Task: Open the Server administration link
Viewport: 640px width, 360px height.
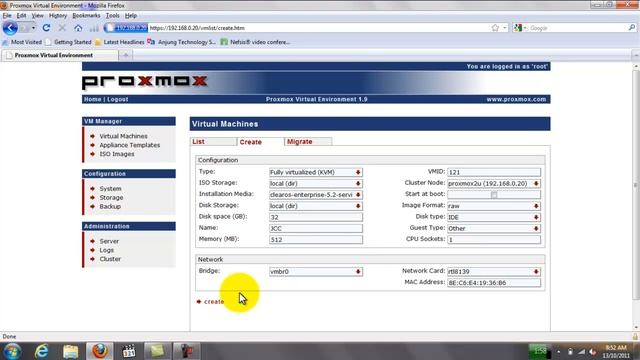Action: click(109, 241)
